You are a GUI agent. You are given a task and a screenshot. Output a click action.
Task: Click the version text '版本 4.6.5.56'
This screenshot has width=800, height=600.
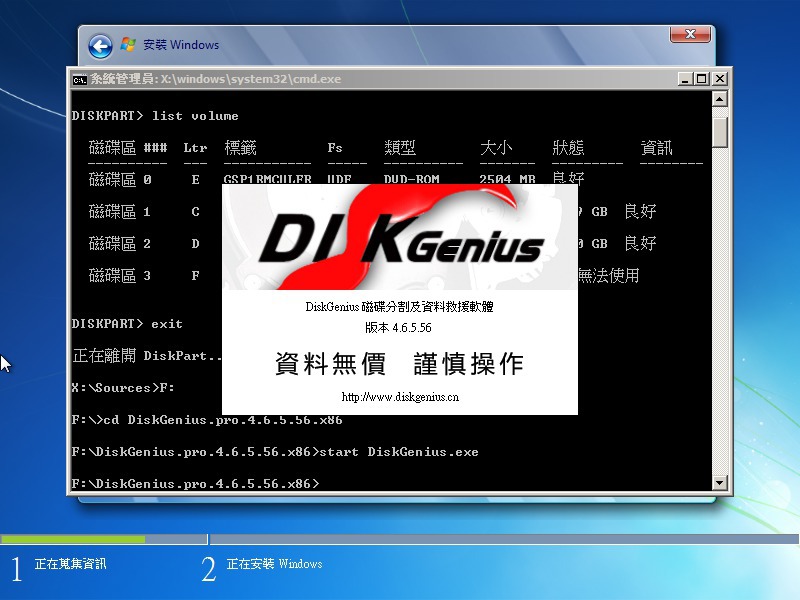click(x=398, y=328)
